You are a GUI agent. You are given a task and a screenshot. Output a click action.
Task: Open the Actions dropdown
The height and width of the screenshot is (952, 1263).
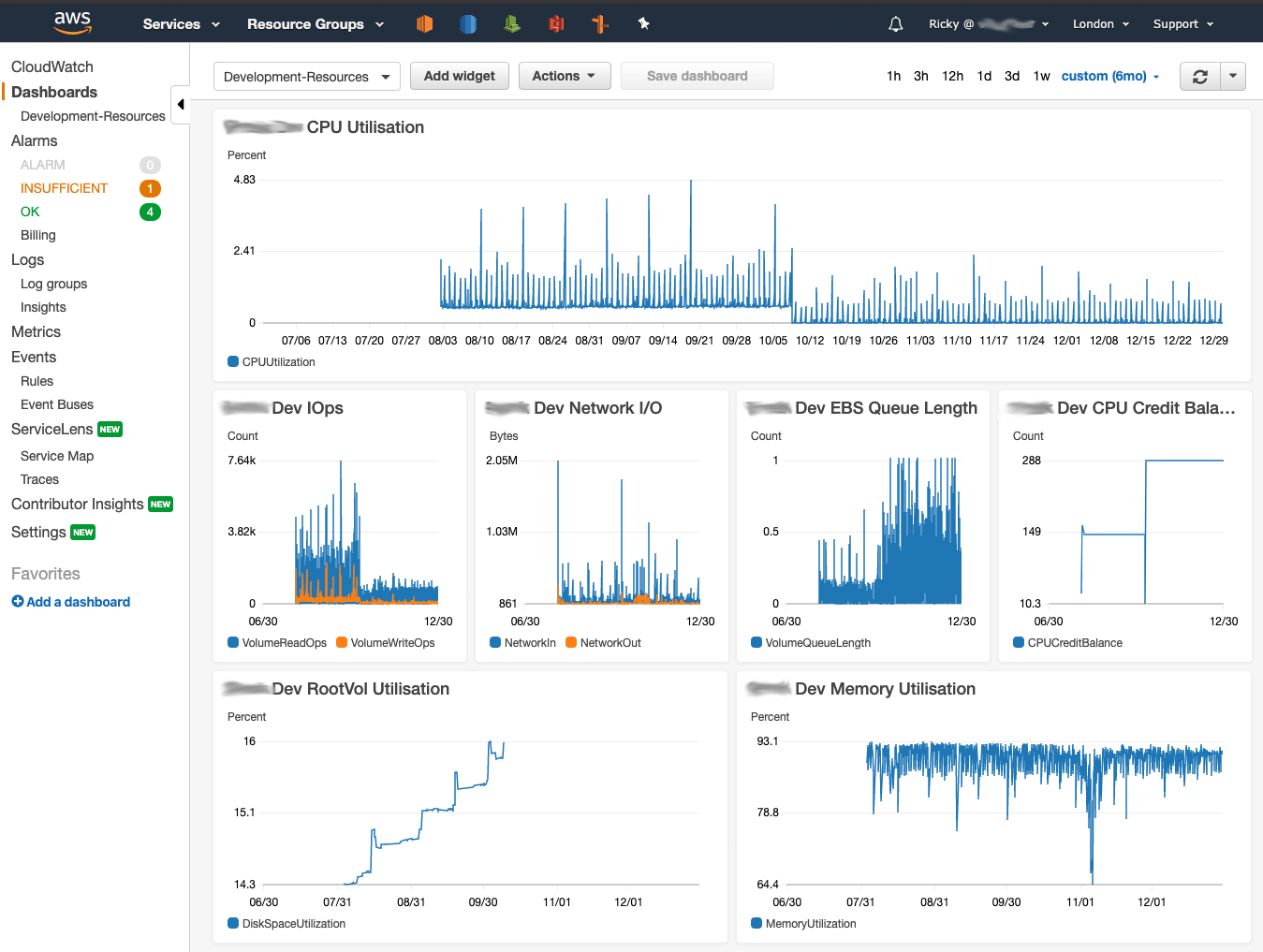[x=565, y=76]
